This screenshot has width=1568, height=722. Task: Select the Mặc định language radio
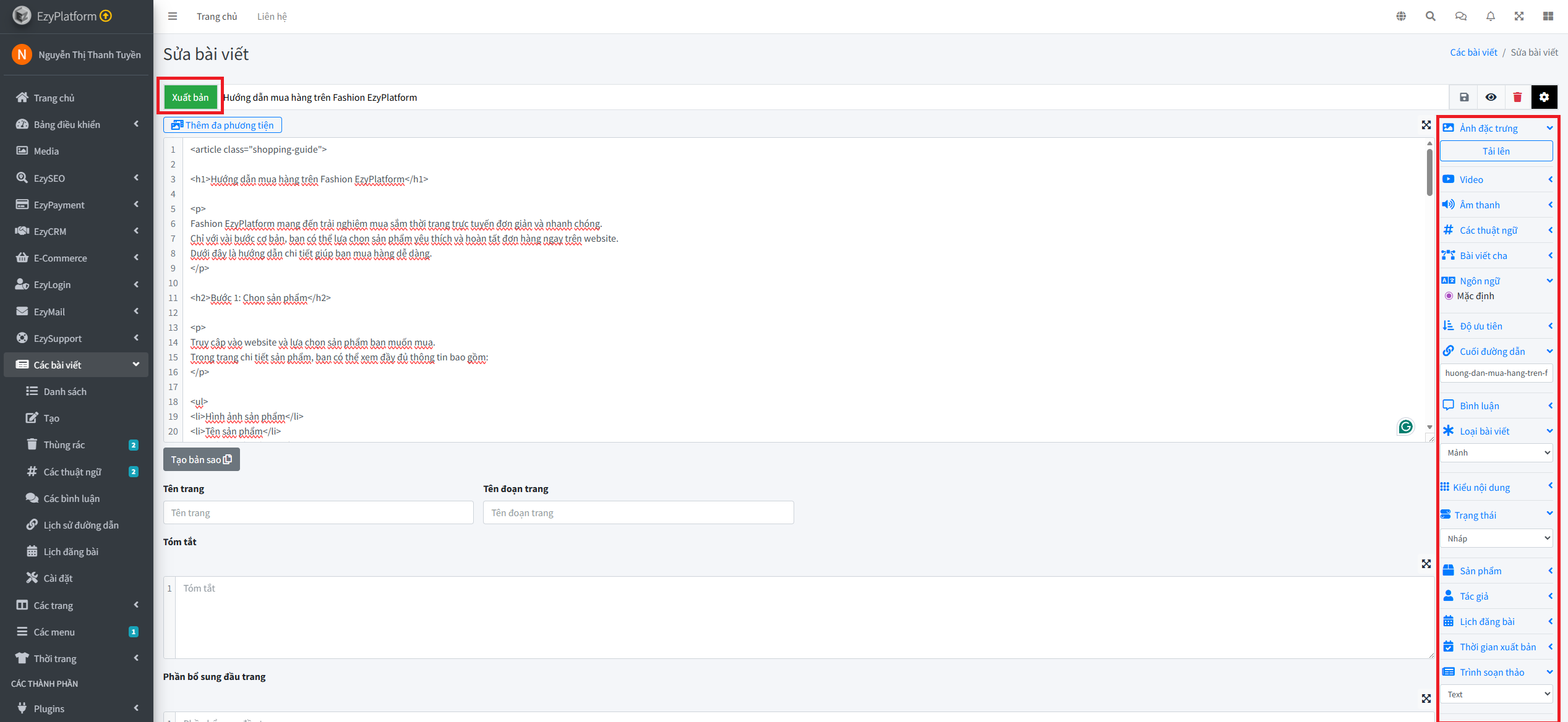(x=1449, y=296)
